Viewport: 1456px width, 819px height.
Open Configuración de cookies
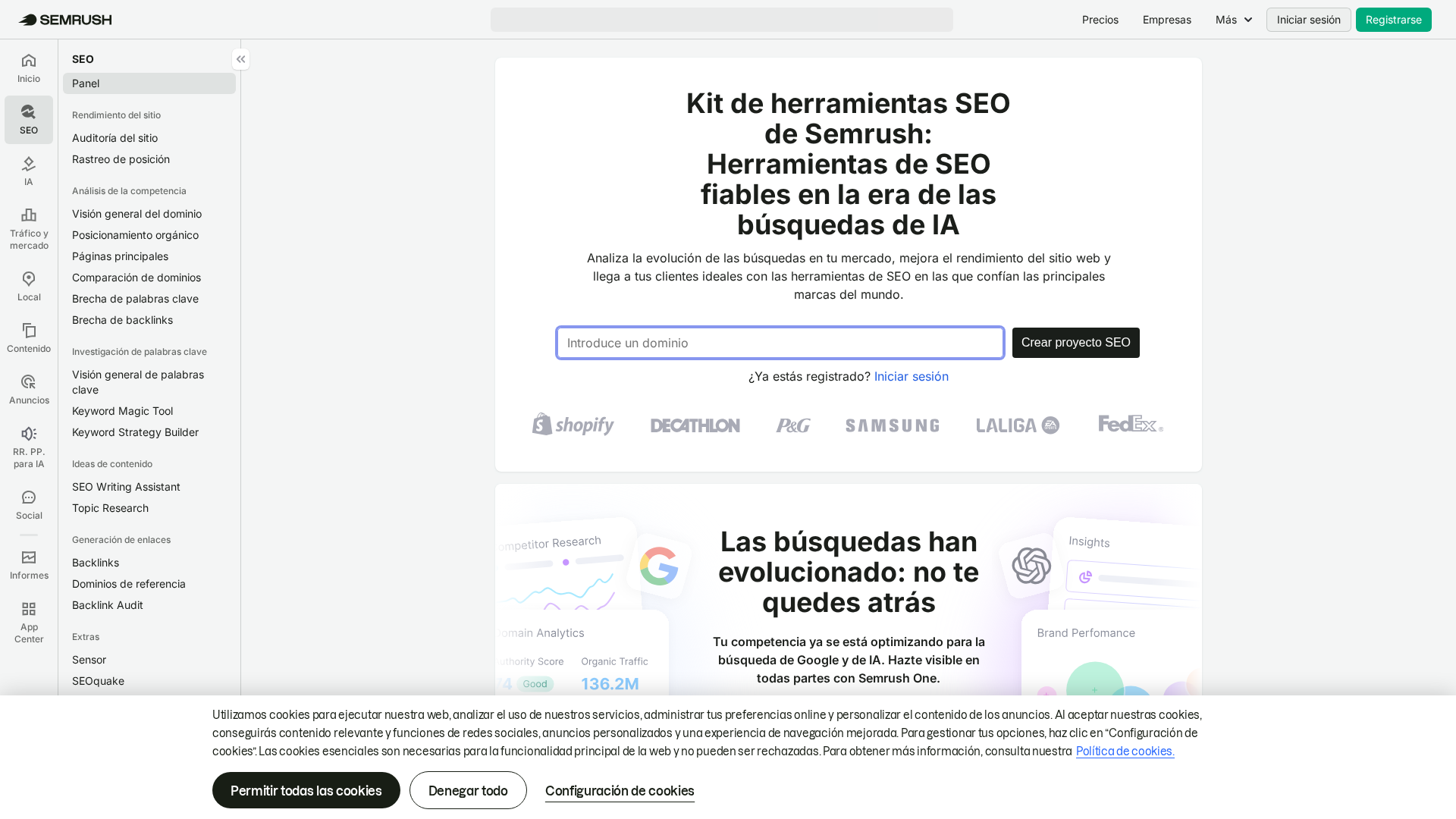[620, 791]
